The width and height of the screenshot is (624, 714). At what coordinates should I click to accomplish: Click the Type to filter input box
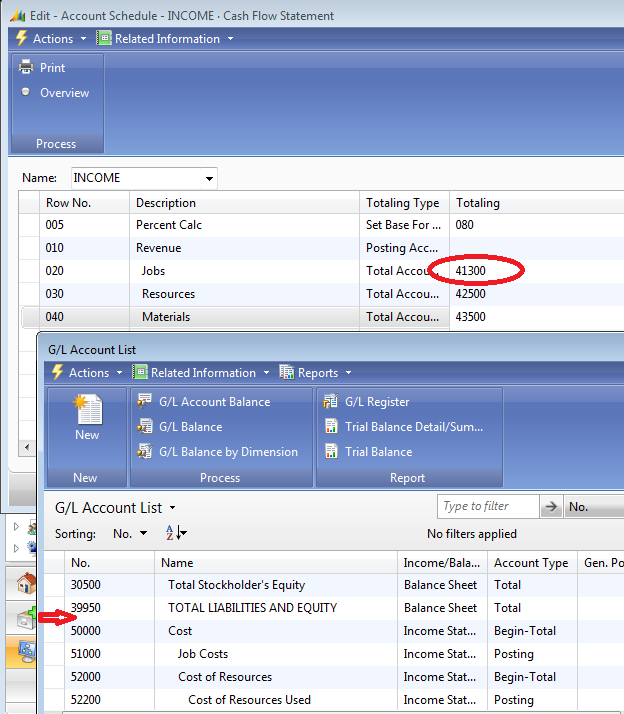(x=488, y=507)
